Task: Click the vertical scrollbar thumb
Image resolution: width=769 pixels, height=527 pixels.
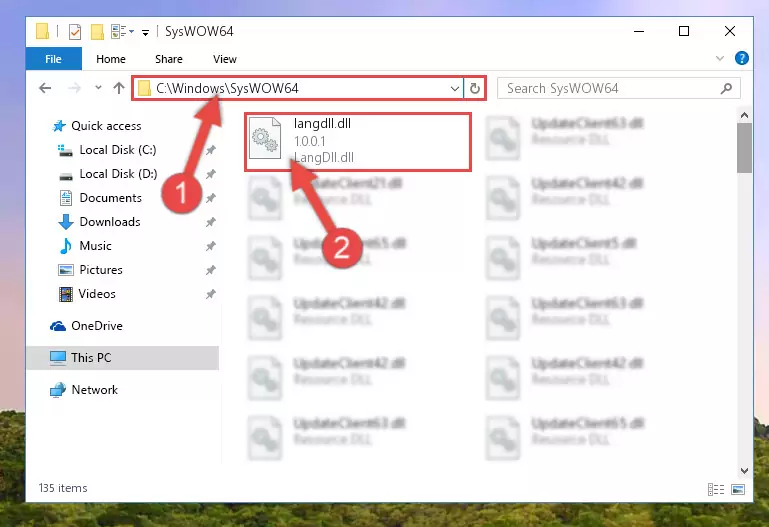Action: pyautogui.click(x=744, y=148)
